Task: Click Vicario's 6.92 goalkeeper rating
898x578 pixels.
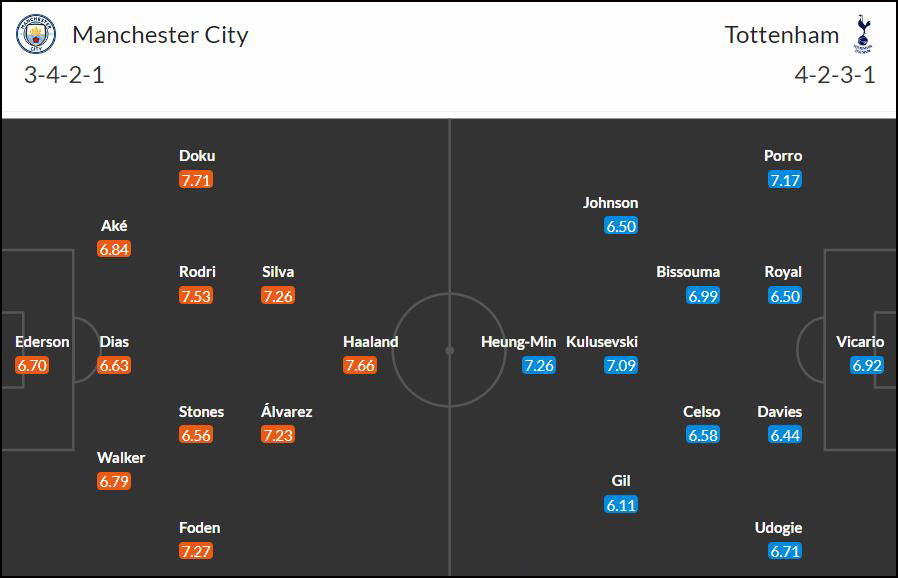Action: coord(867,365)
